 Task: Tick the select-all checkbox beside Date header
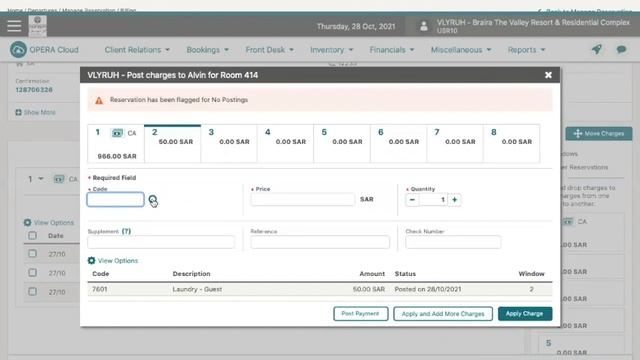[32, 236]
